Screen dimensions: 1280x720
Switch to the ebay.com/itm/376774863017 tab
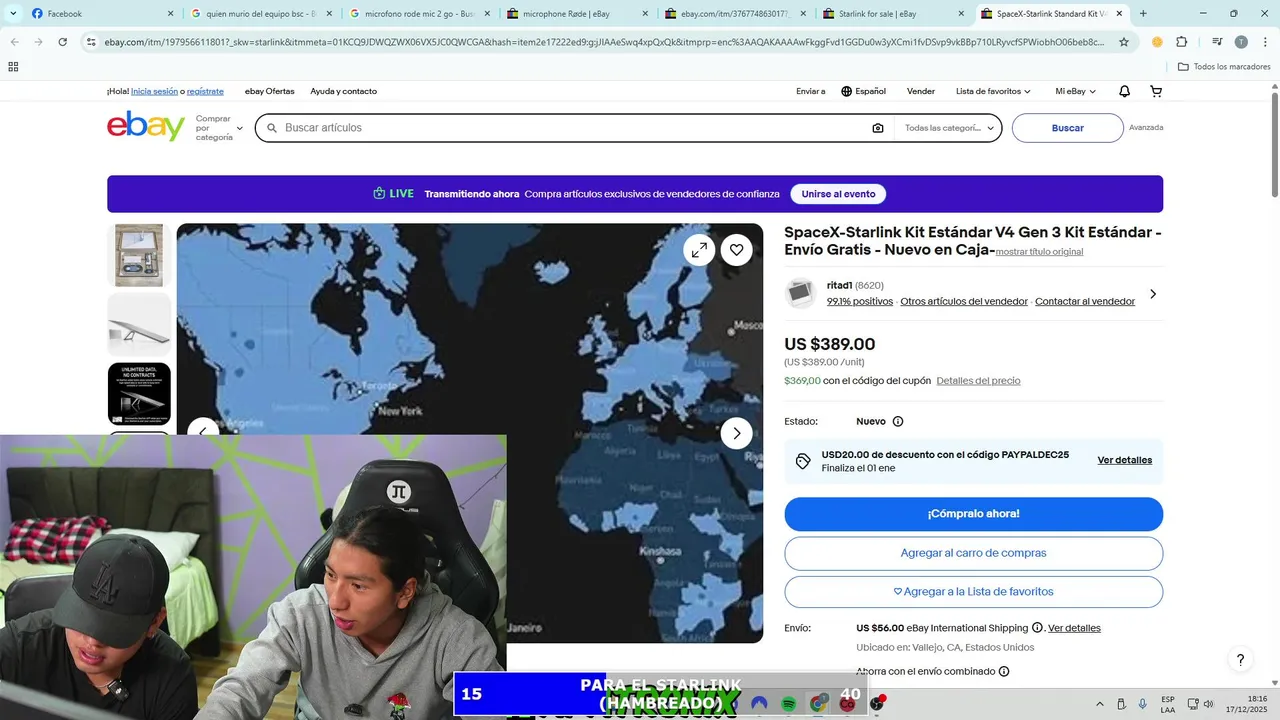pyautogui.click(x=735, y=14)
